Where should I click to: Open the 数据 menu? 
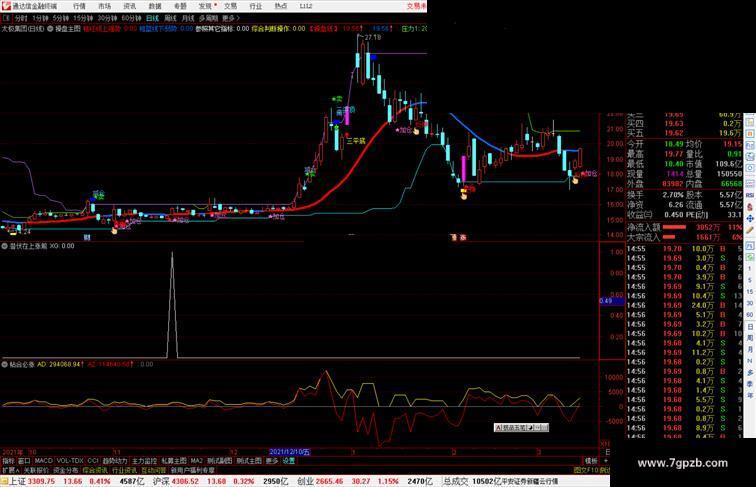click(155, 6)
